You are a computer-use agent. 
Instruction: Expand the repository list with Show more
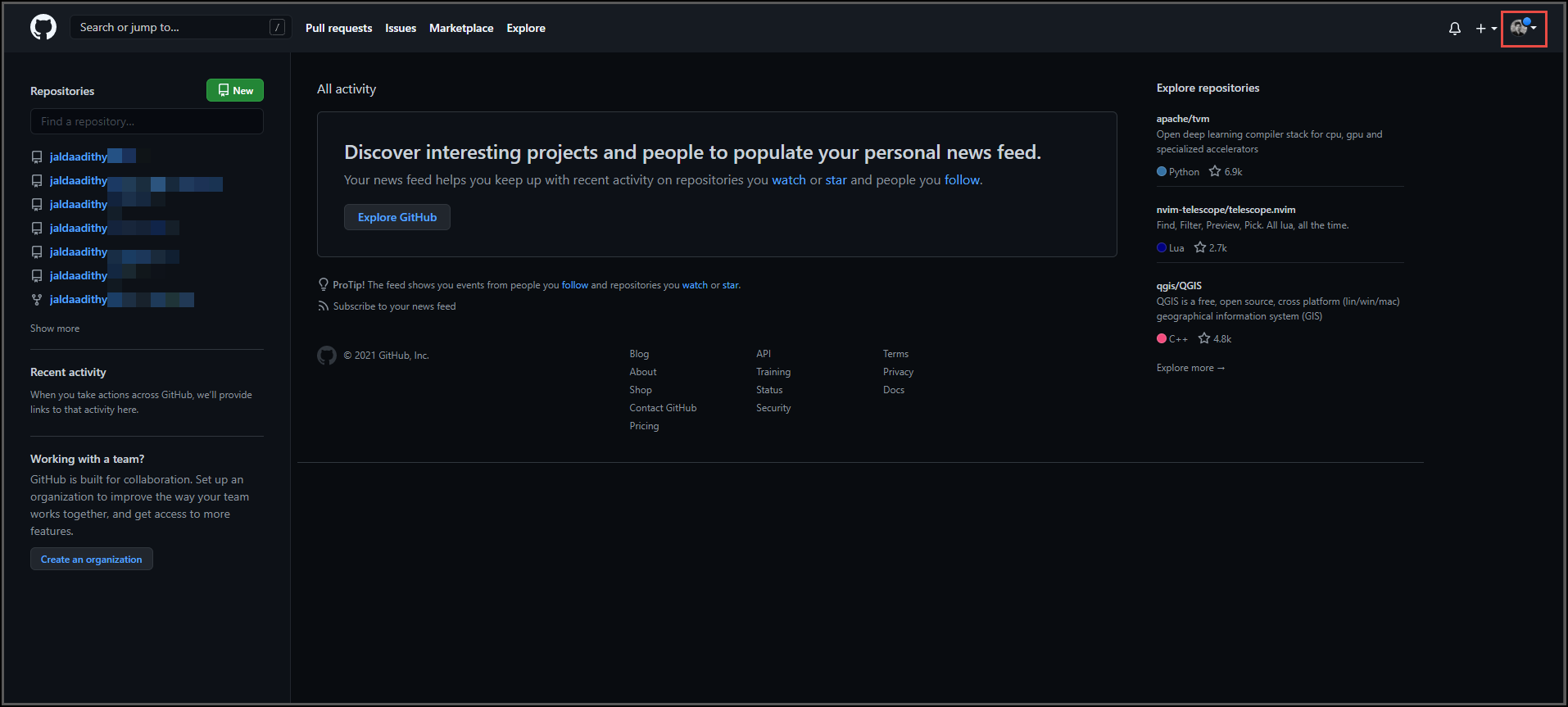(55, 329)
